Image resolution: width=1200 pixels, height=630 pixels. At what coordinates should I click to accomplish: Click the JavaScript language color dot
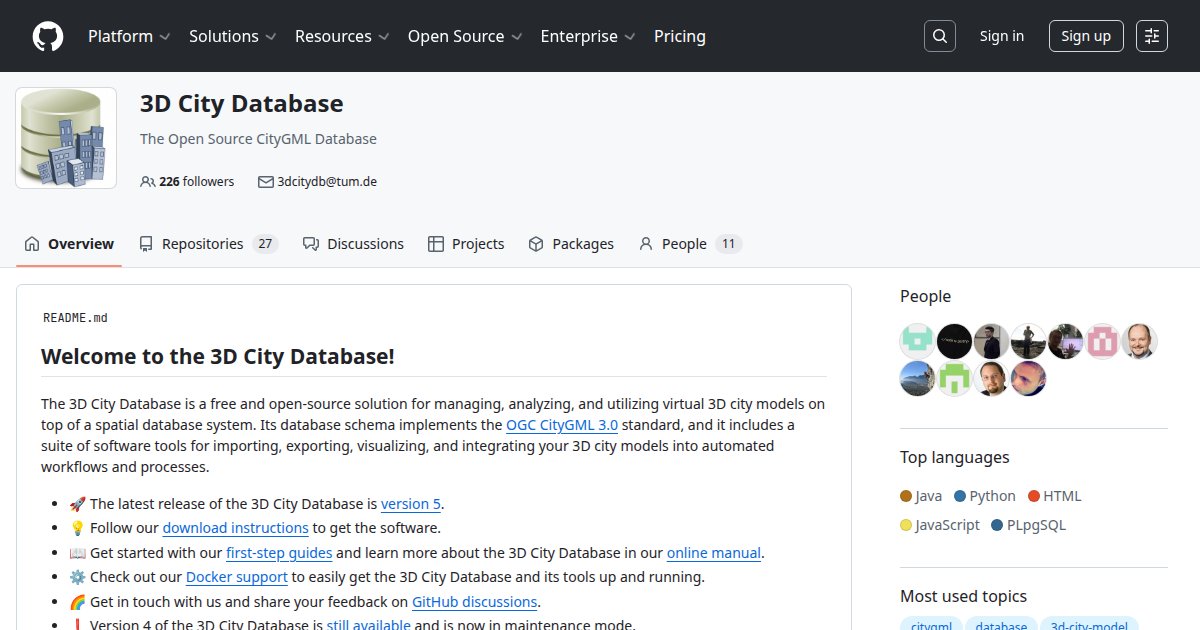click(x=906, y=525)
